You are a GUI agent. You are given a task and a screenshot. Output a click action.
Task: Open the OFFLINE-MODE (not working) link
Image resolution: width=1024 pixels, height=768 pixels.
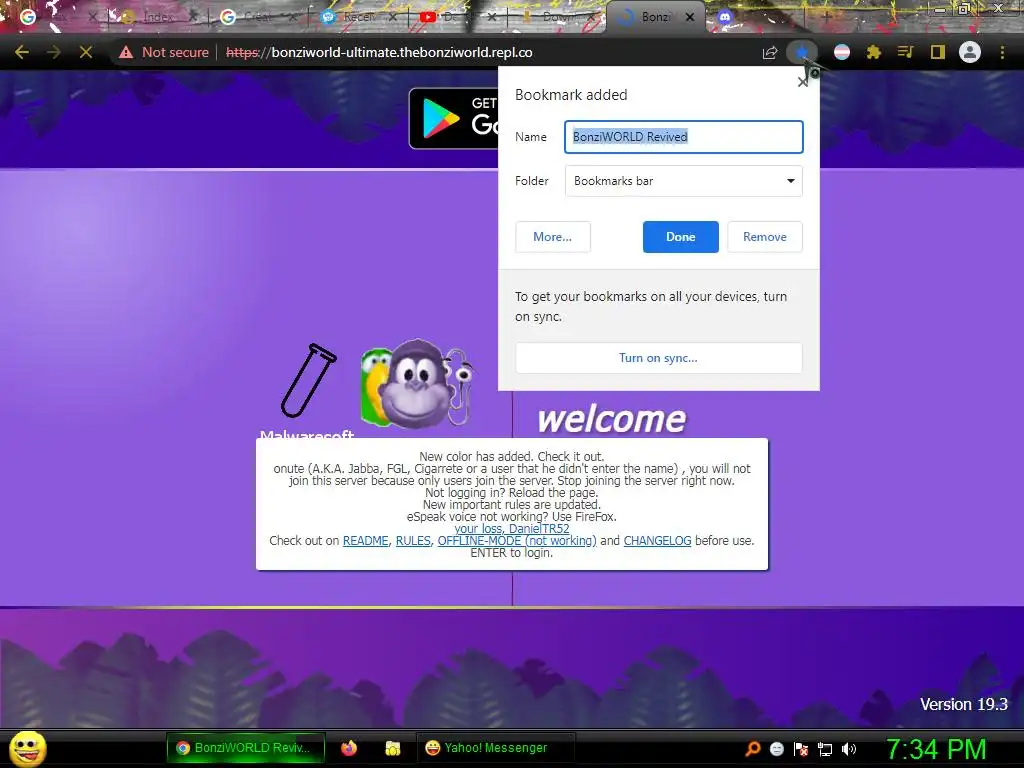pos(517,541)
